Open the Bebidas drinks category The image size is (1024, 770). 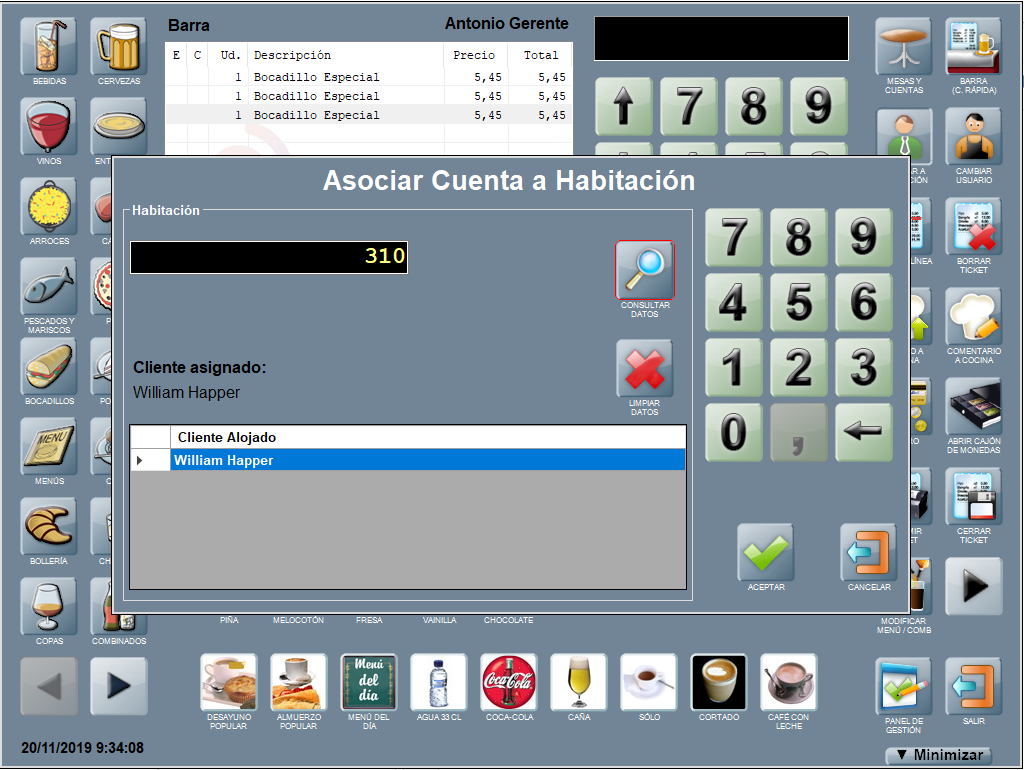point(49,46)
